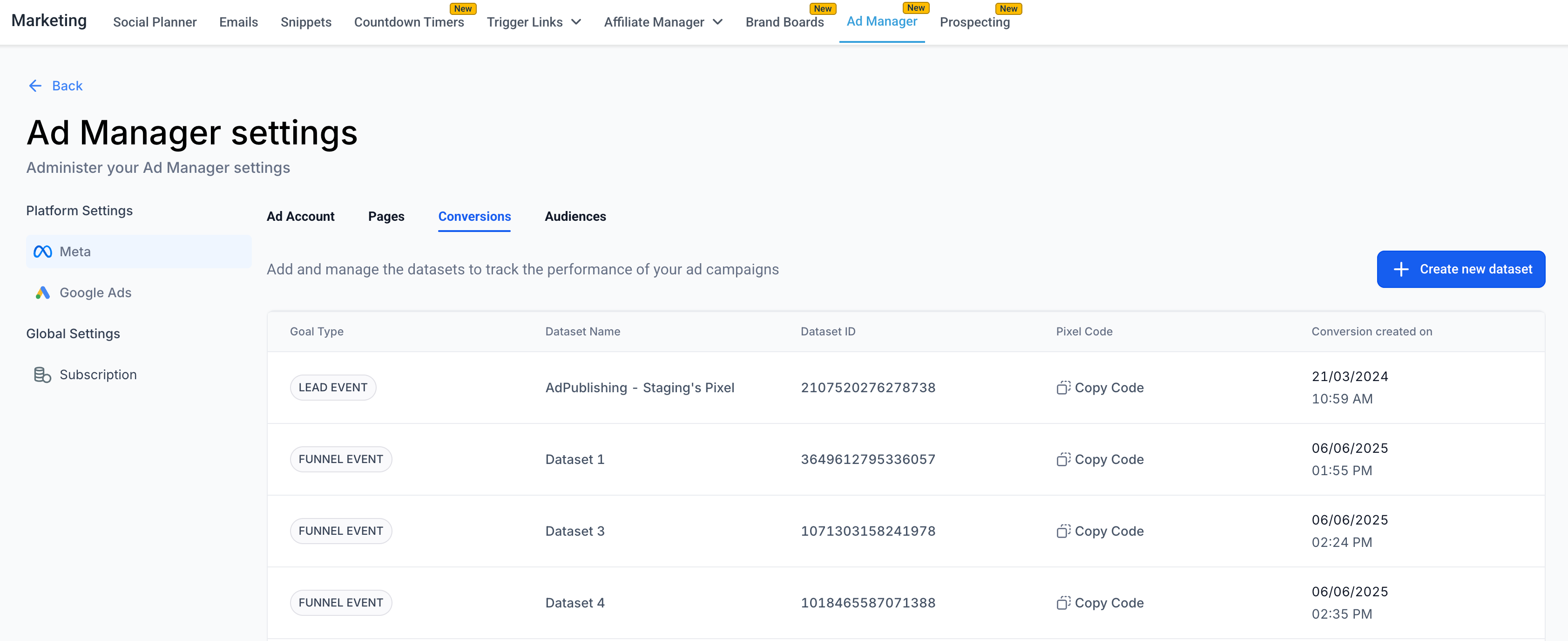Click dataset name AdPublishing - Staging's Pixel
Screen dimensions: 1568x641
click(640, 388)
